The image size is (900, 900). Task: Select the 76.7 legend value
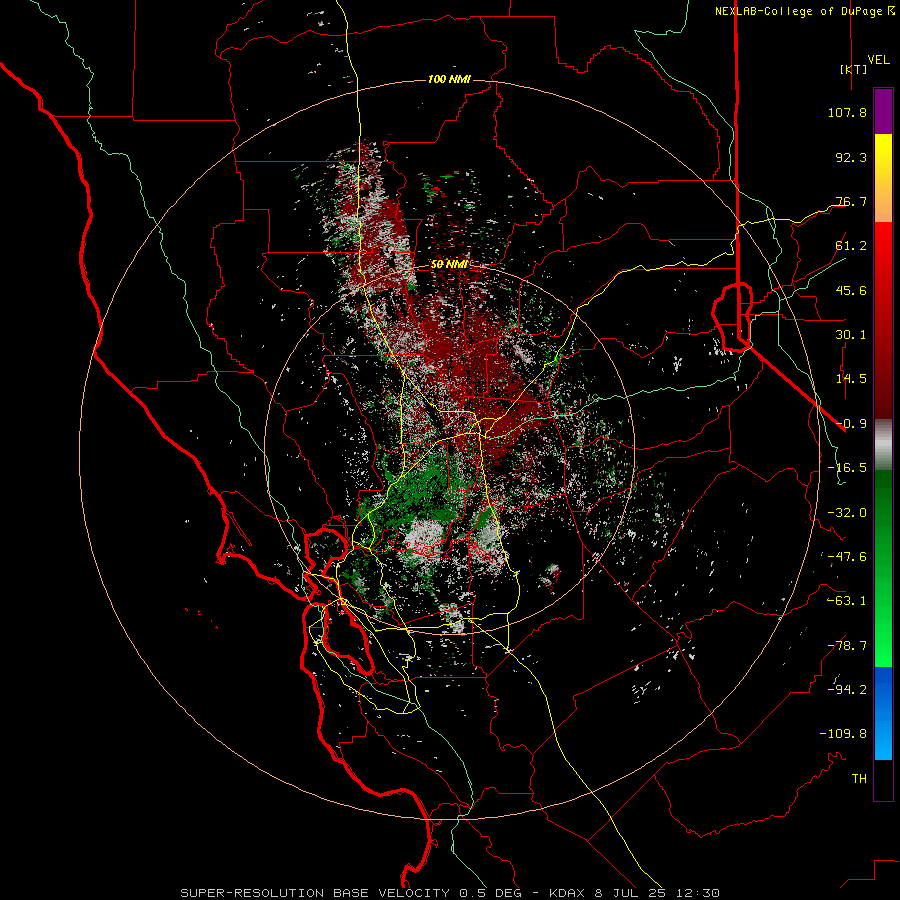point(851,201)
